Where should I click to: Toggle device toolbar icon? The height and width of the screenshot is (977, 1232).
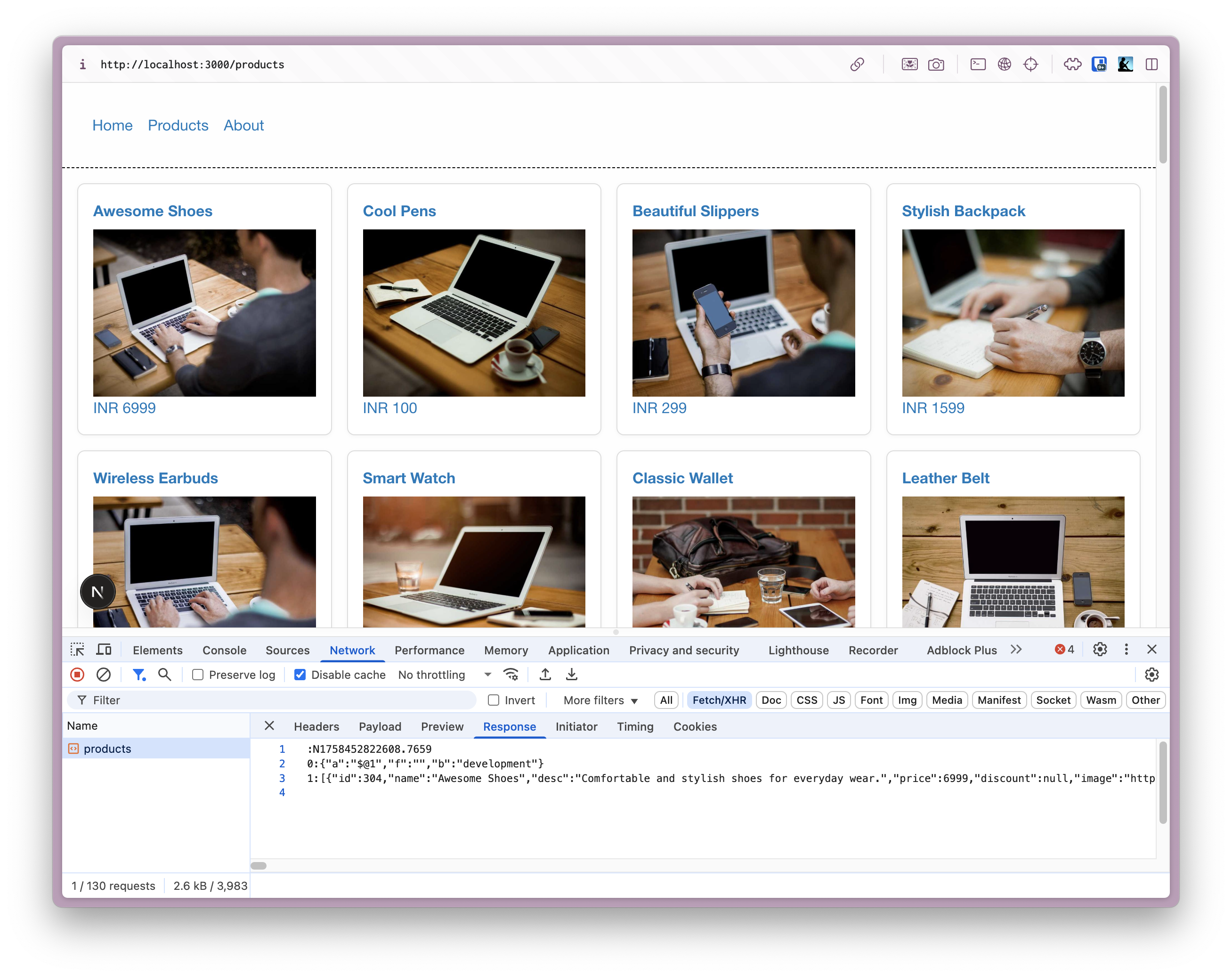click(104, 650)
